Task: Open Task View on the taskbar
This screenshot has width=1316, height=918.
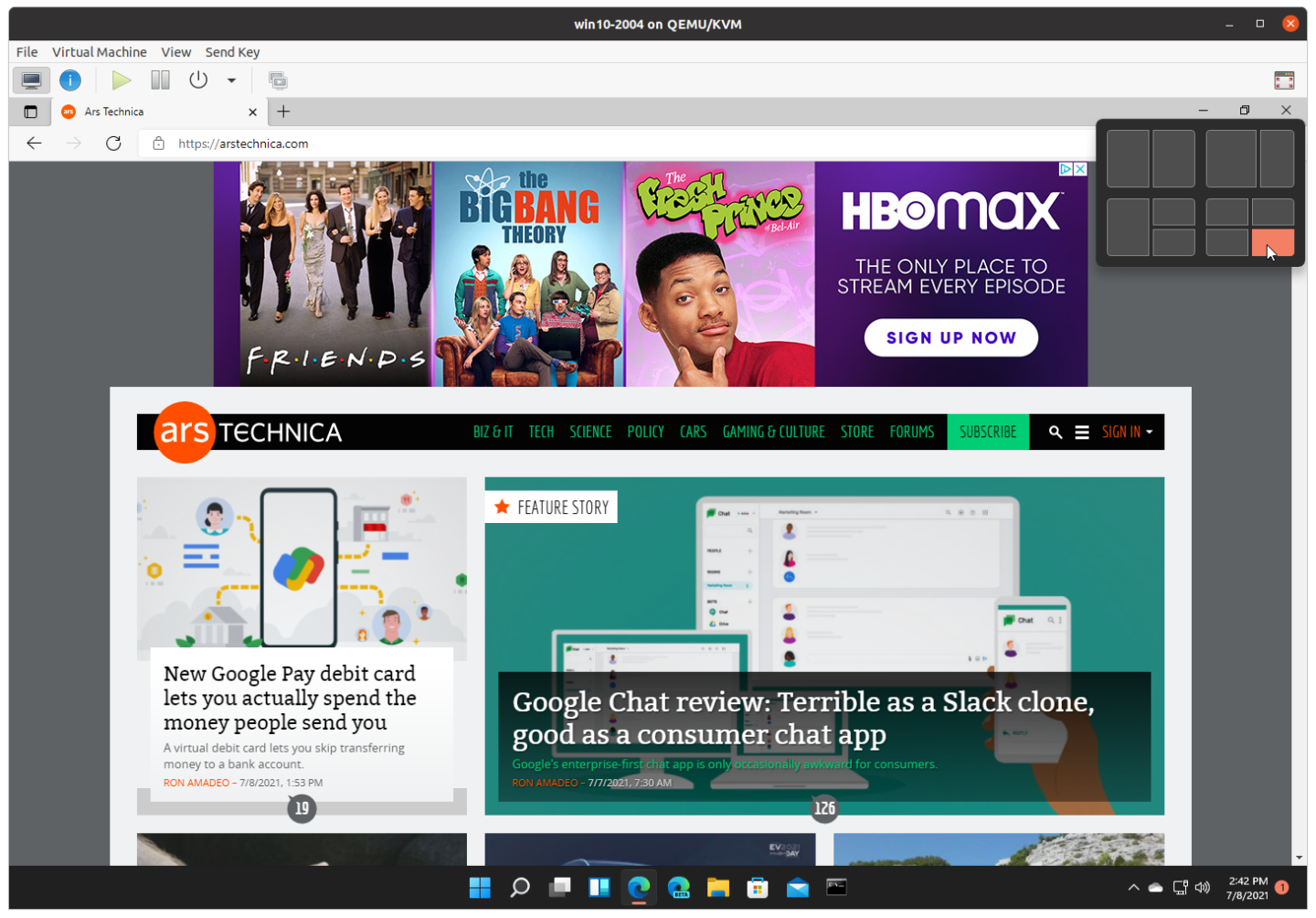Action: pos(559,888)
